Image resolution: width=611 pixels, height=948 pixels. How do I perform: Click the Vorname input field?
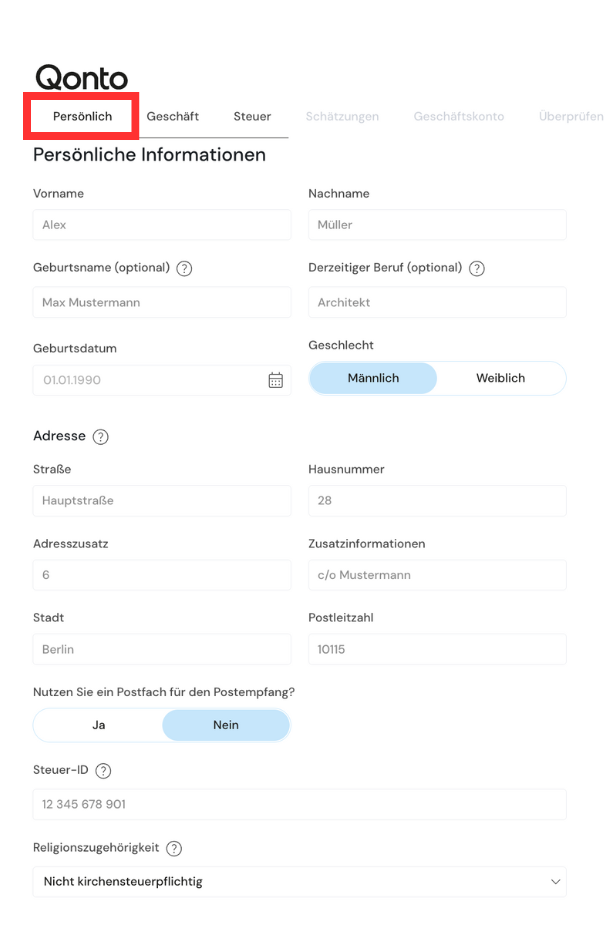point(162,225)
